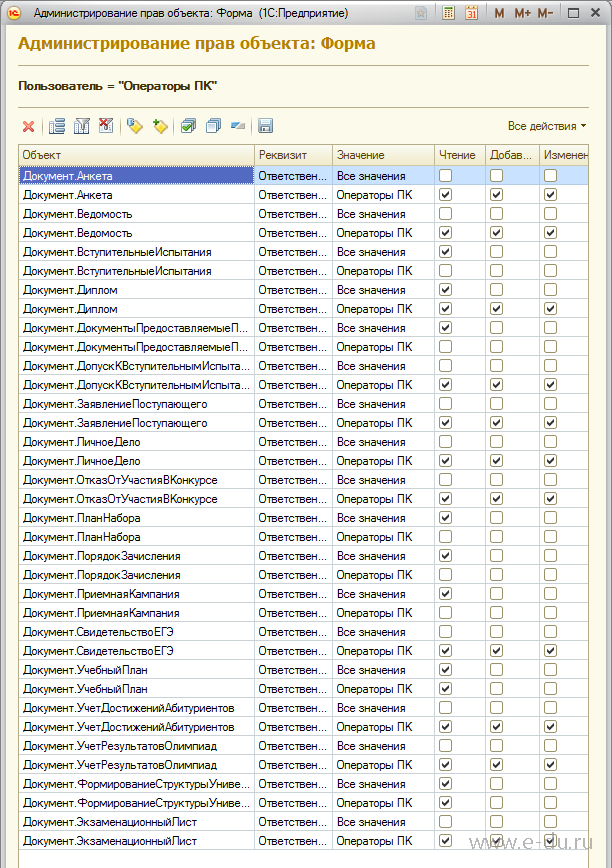Screen dimensions: 612x868
Task: Select Документ.Ведомость row with Все значения
Action: tap(303, 214)
